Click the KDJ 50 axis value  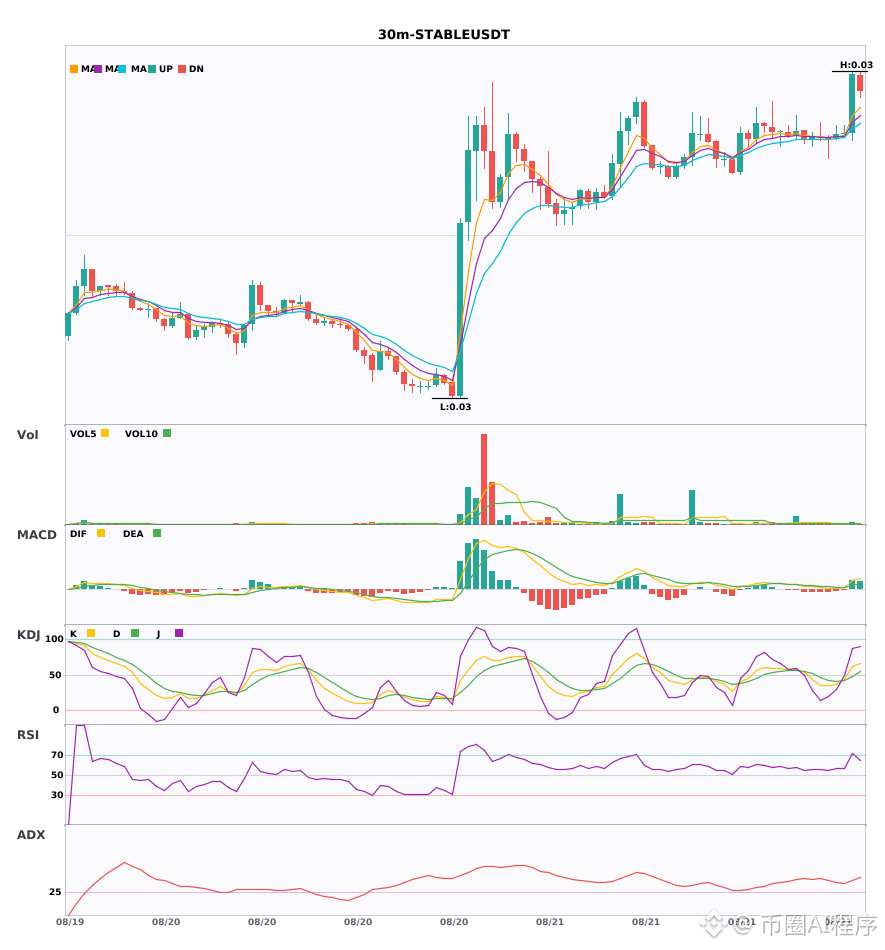pyautogui.click(x=55, y=675)
